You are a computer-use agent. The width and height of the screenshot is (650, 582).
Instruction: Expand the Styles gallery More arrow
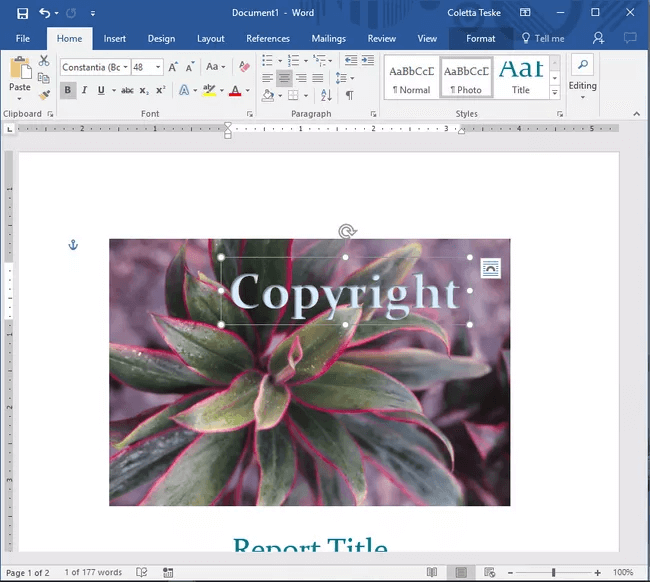pyautogui.click(x=555, y=92)
